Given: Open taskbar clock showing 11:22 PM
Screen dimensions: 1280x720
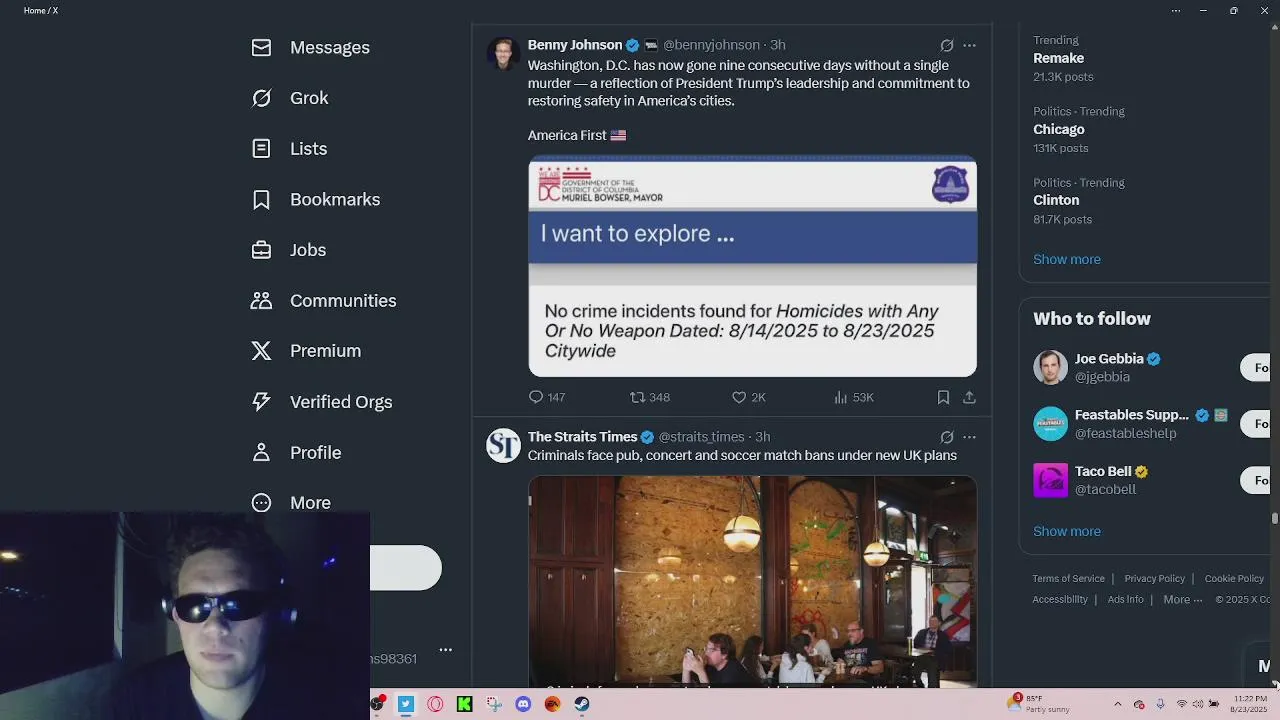Looking at the screenshot, I should tap(1250, 703).
